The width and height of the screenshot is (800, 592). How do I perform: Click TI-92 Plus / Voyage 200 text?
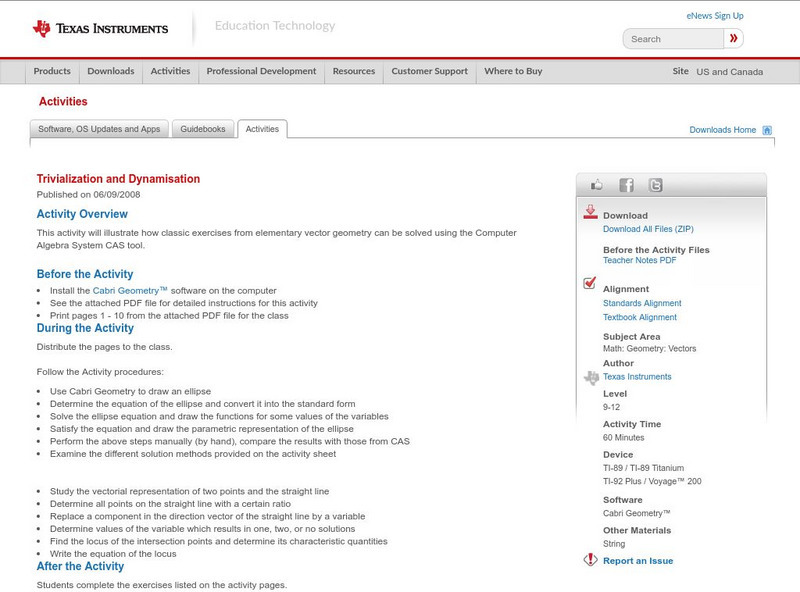click(x=652, y=481)
